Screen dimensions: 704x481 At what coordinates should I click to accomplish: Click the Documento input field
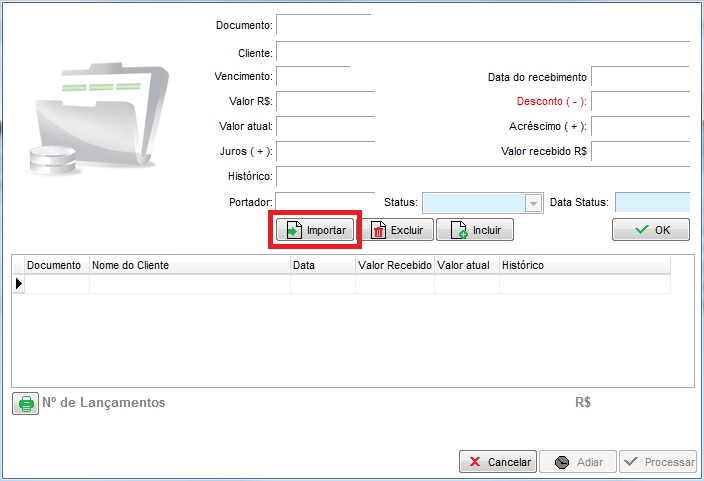tap(323, 25)
